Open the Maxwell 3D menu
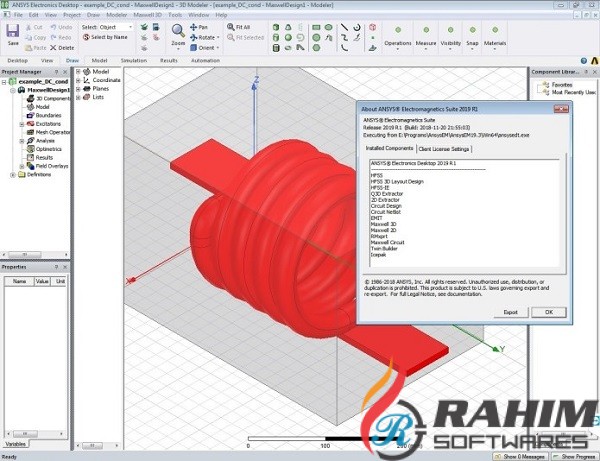Screen dimensions: 600x461 point(147,15)
